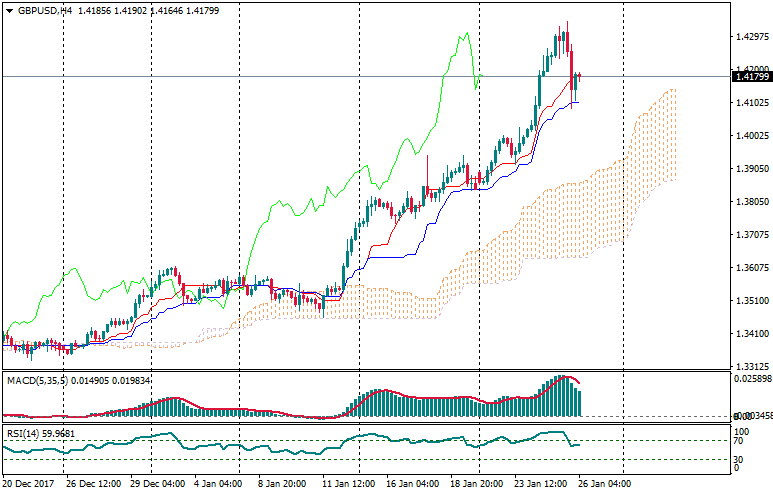773x495 pixels.
Task: Click the 4 Jan 04:00 time label
Action: 216,484
